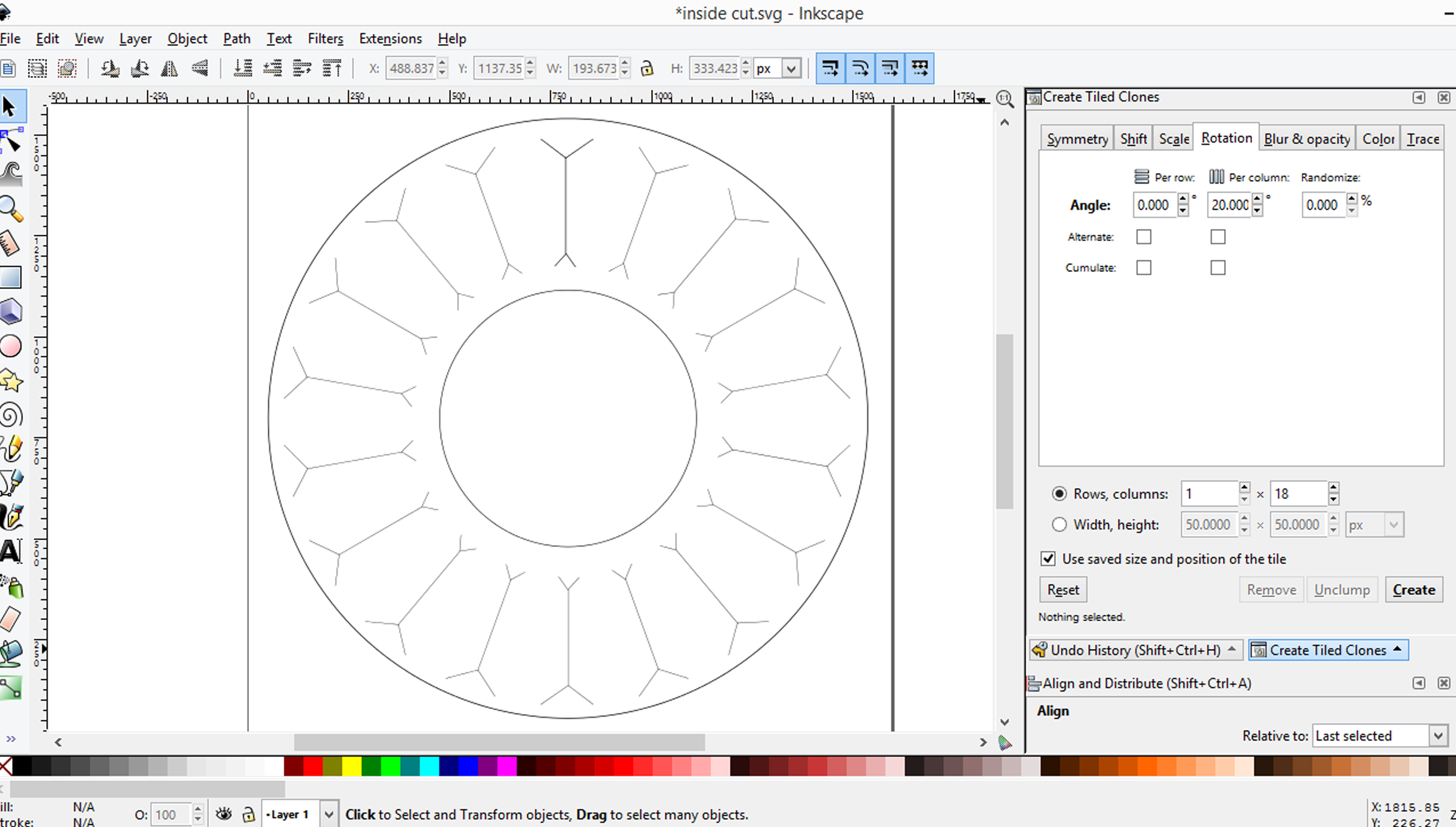Click Select all in all layers icon
The width and height of the screenshot is (1456, 827).
tap(37, 68)
